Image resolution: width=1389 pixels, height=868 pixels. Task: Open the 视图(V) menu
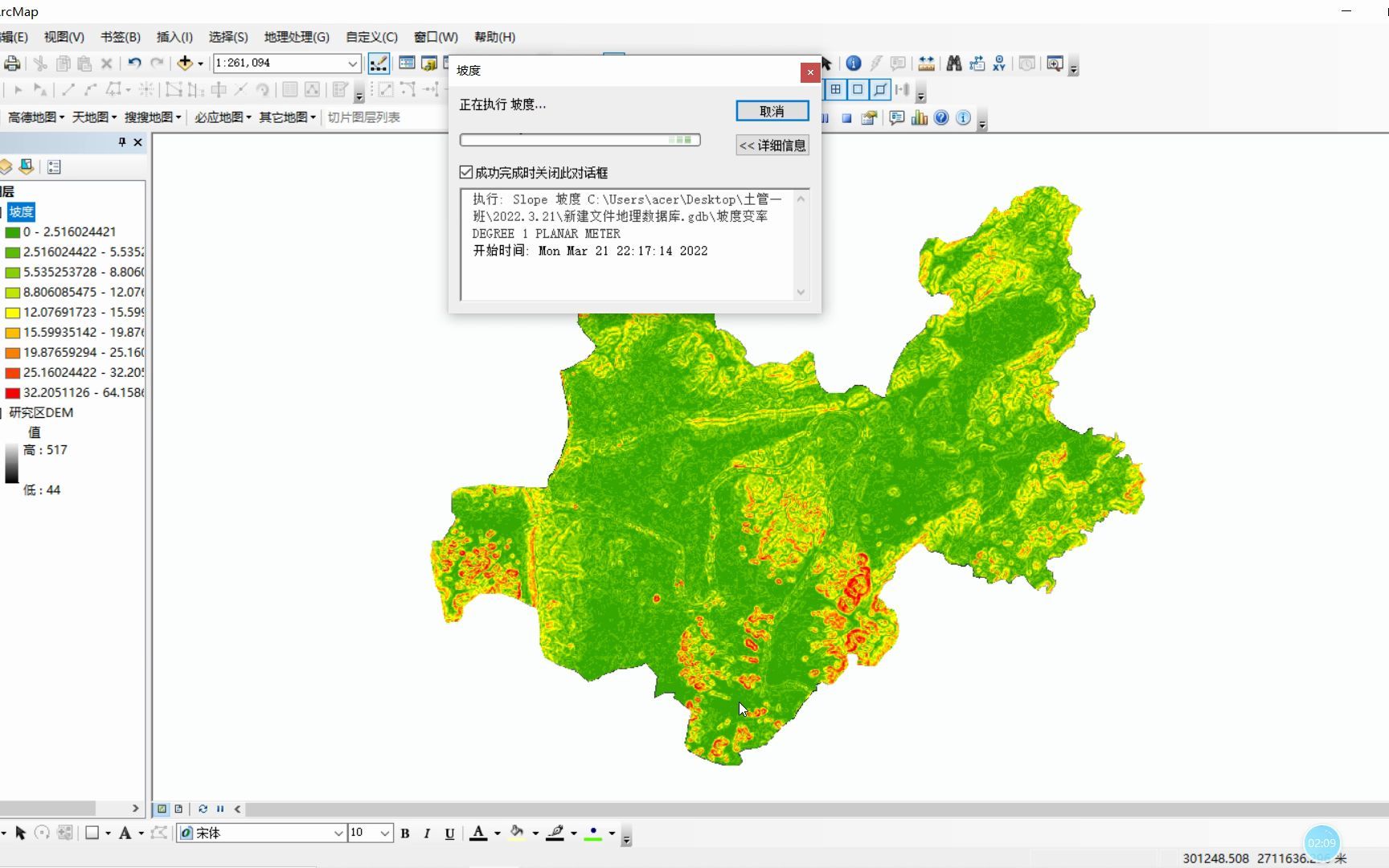pos(62,37)
